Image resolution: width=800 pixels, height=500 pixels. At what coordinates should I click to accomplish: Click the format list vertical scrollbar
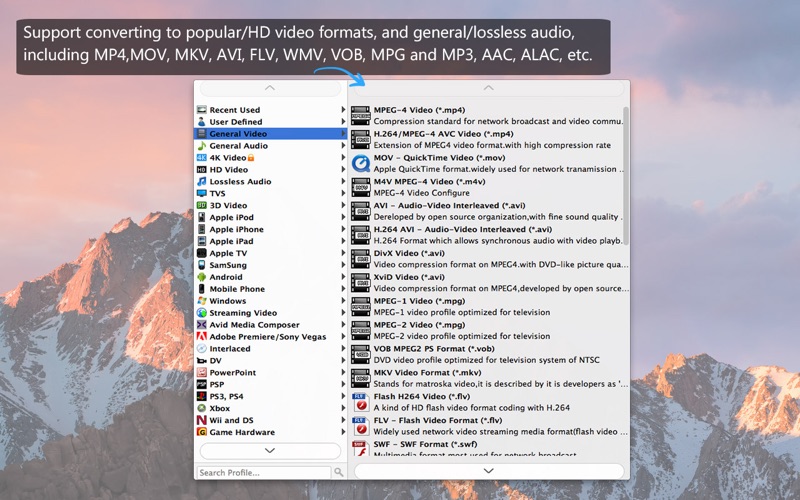(x=626, y=176)
